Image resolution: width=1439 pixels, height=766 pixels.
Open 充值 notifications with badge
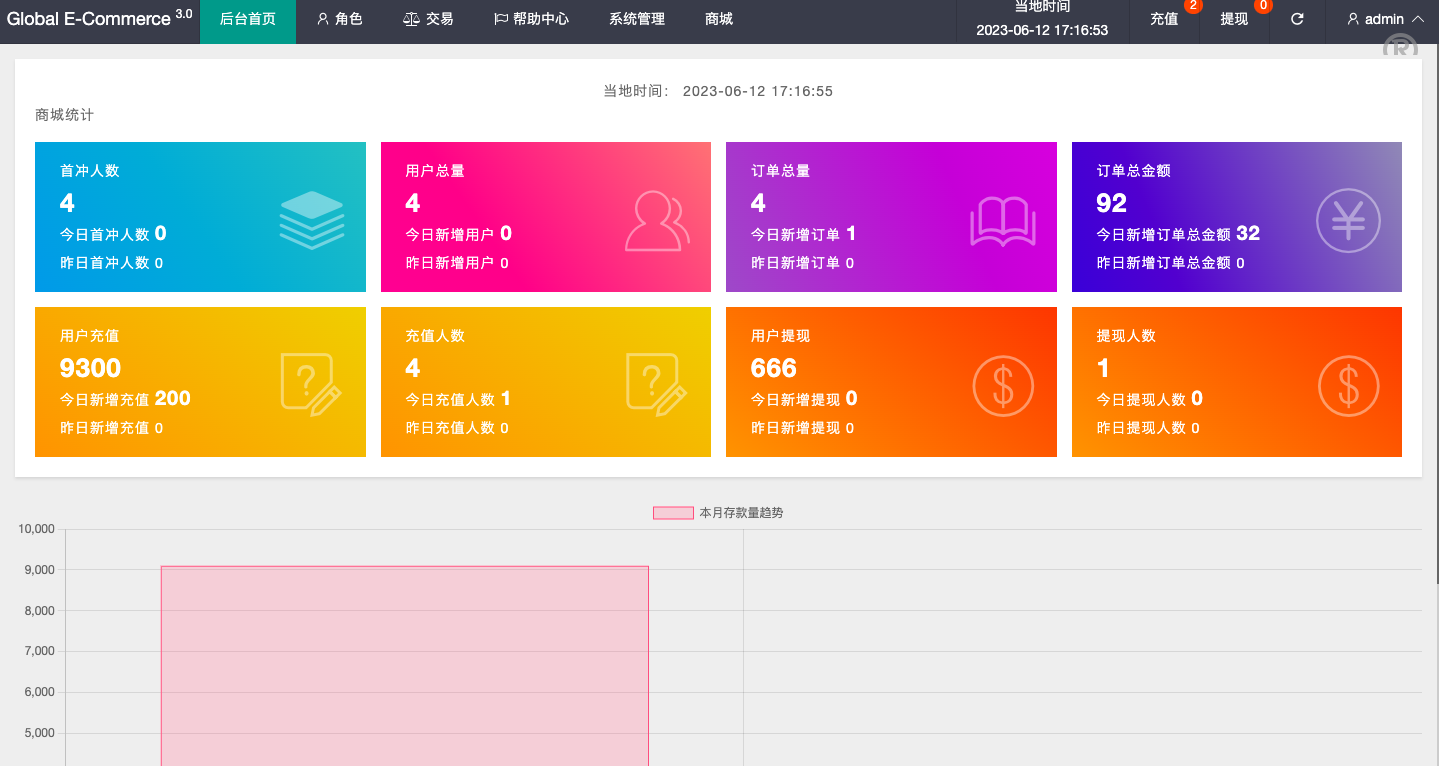point(1164,19)
